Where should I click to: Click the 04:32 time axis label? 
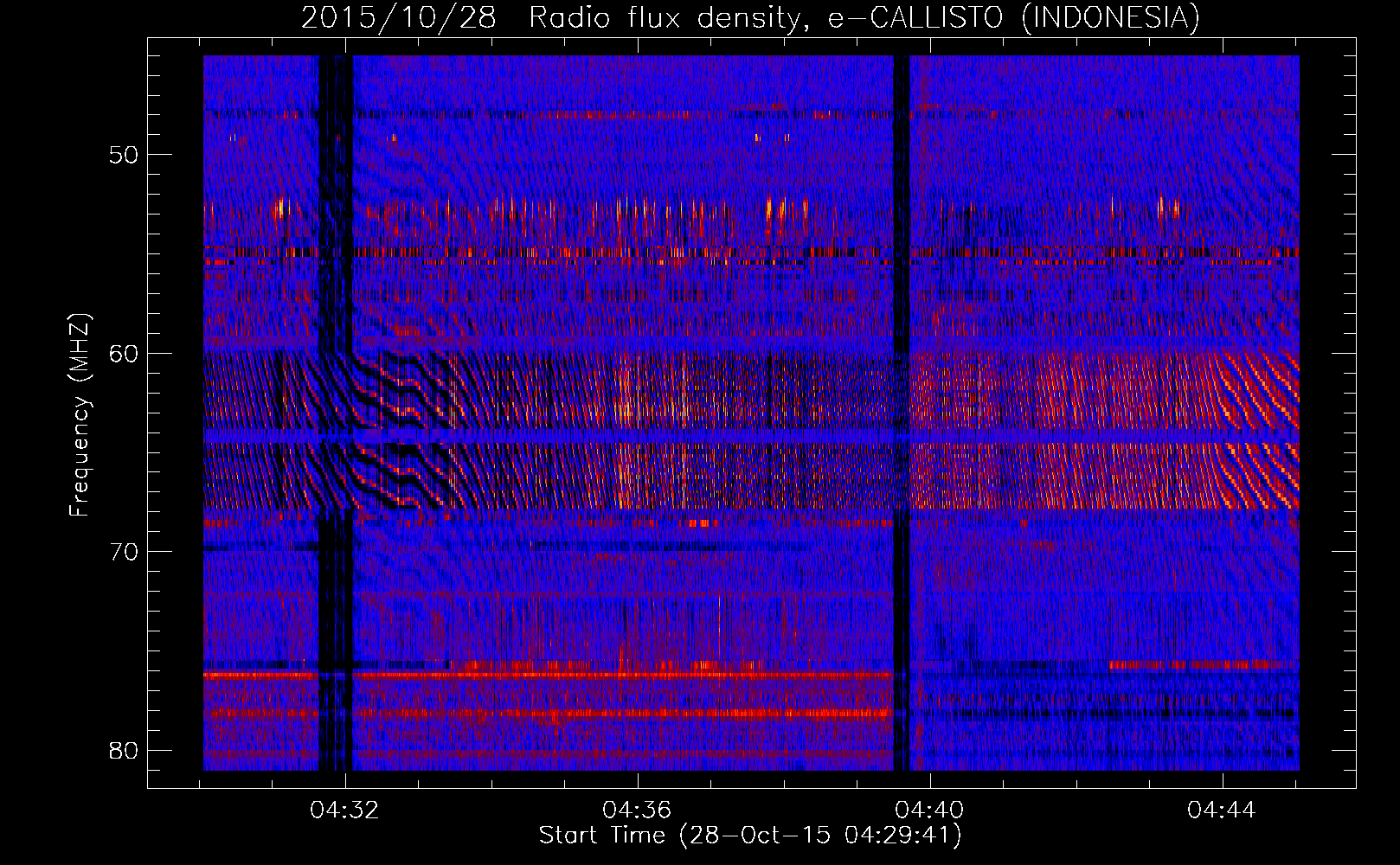tap(344, 811)
